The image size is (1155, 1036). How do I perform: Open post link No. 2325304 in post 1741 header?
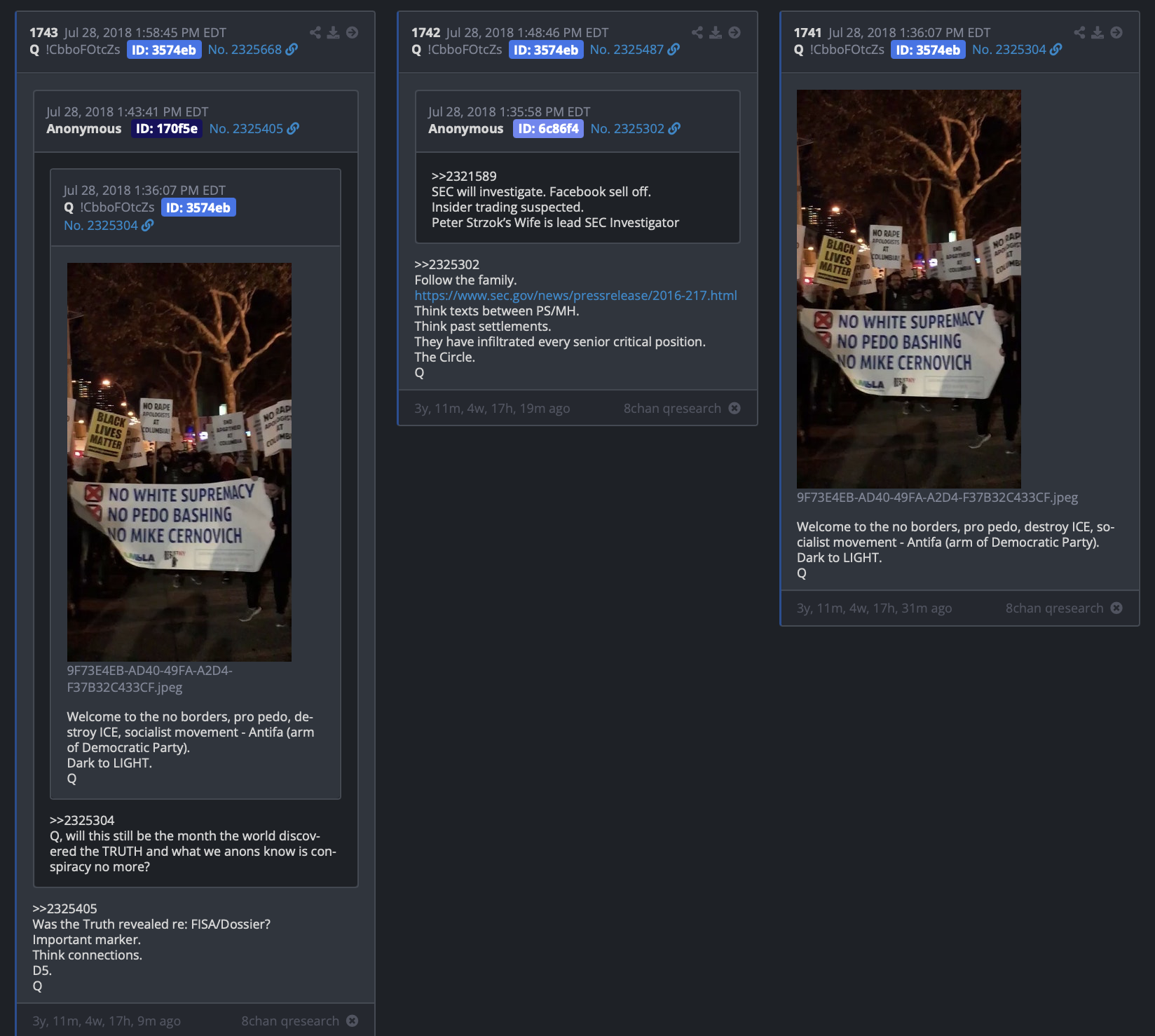pos(1009,49)
